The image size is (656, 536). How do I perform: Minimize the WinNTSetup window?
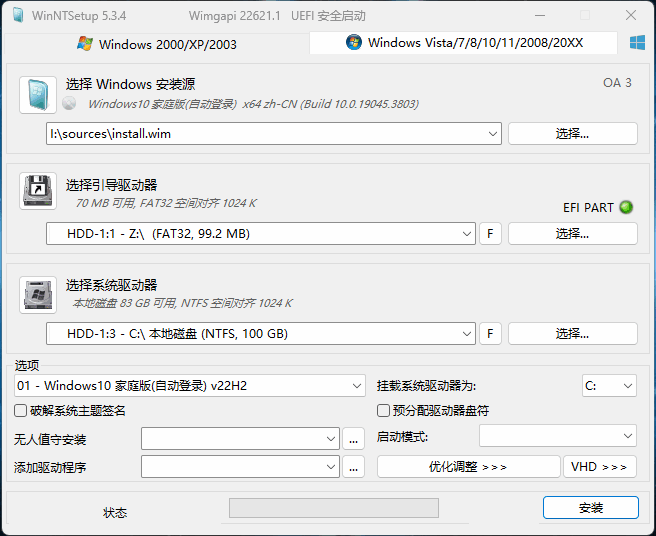[x=540, y=15]
